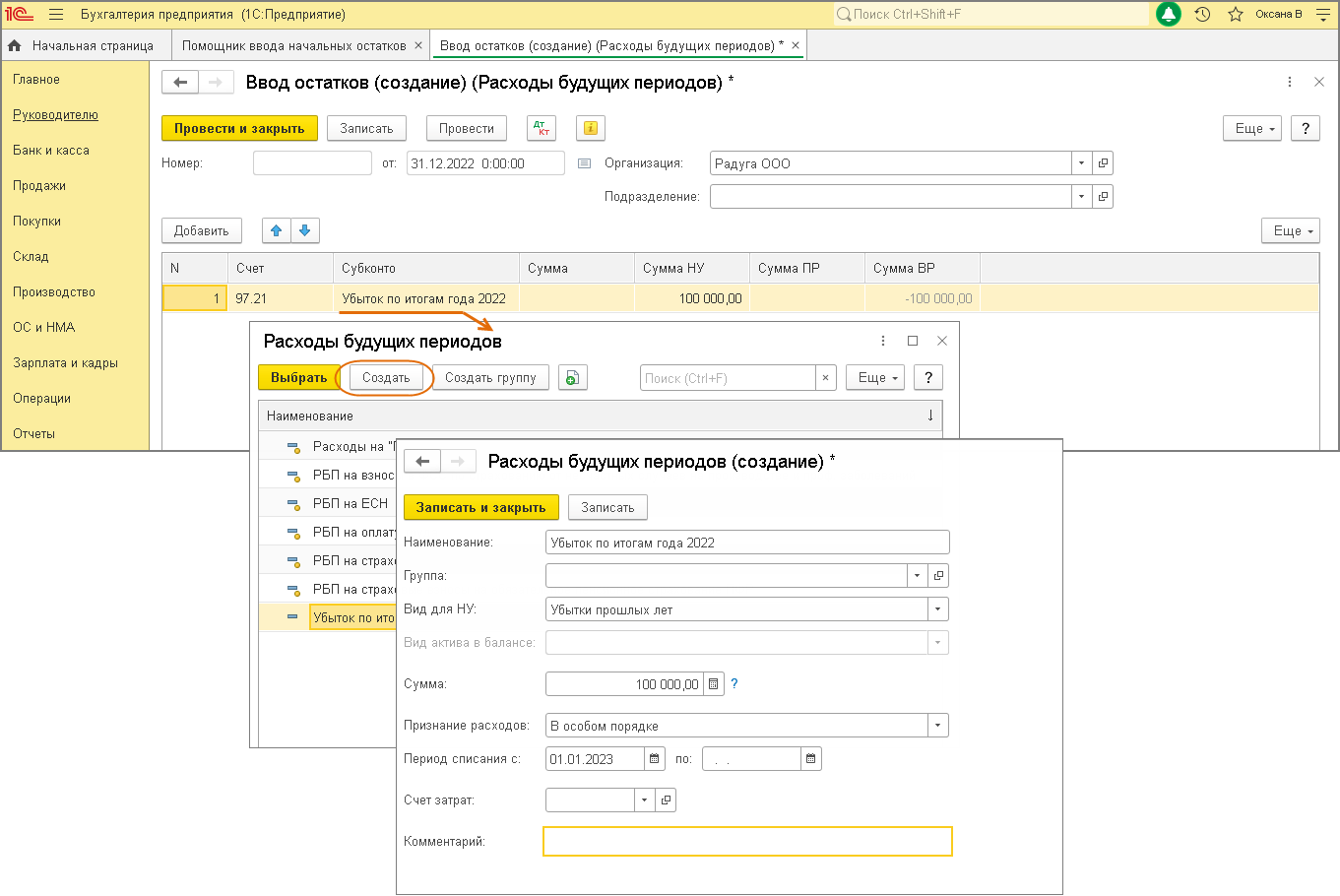Open three-dot menu of selection dialog
The image size is (1340, 896).
pos(882,341)
